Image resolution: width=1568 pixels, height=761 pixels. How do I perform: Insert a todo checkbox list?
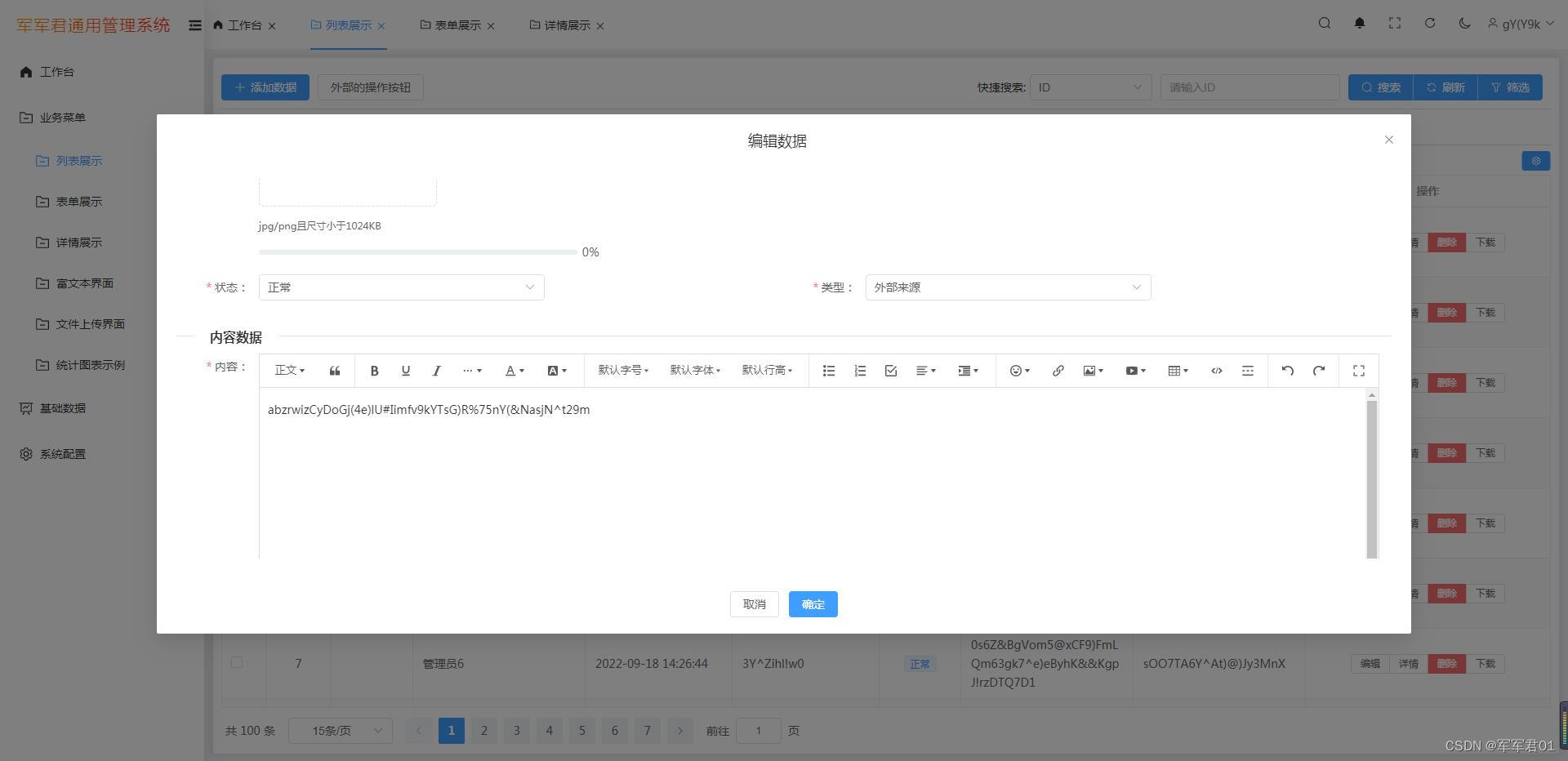tap(890, 371)
